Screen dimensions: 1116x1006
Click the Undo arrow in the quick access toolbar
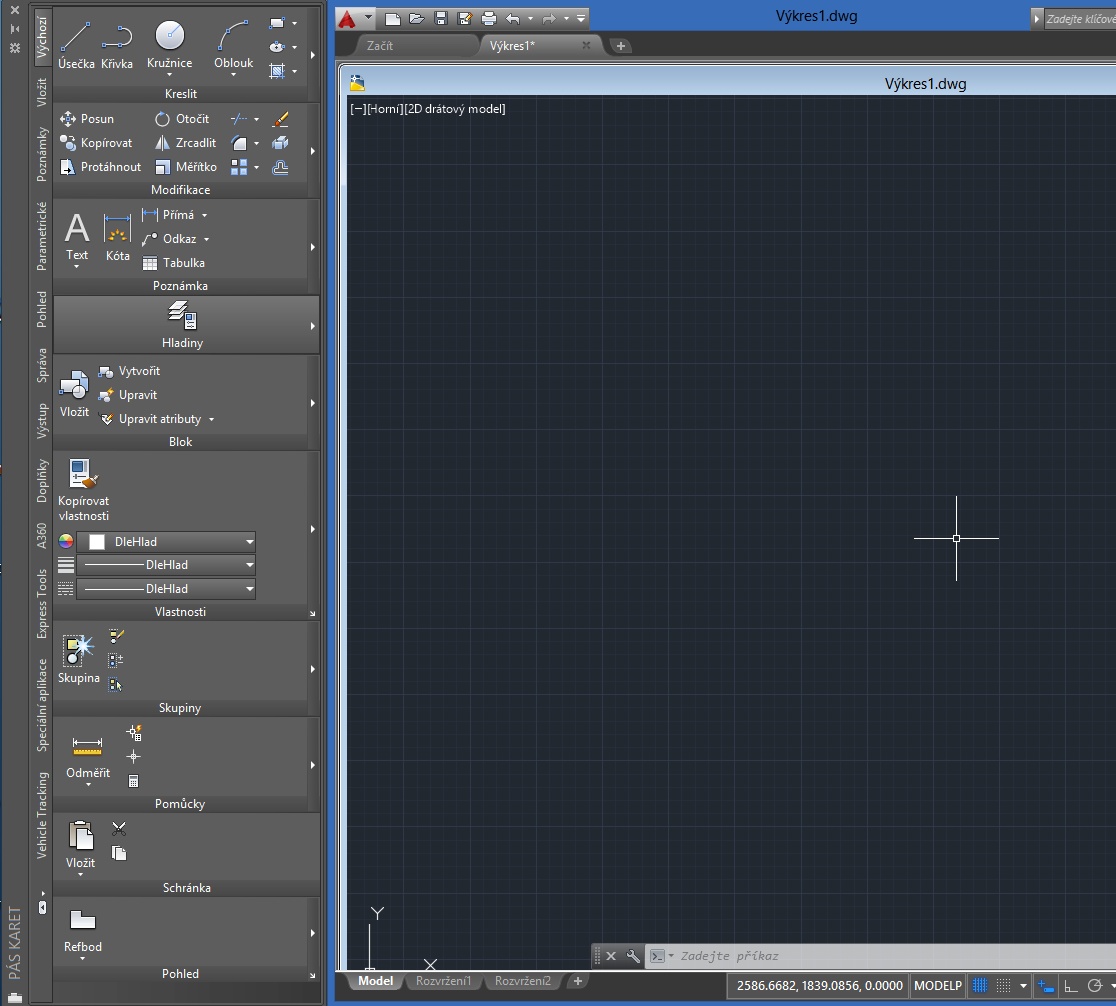pos(512,19)
